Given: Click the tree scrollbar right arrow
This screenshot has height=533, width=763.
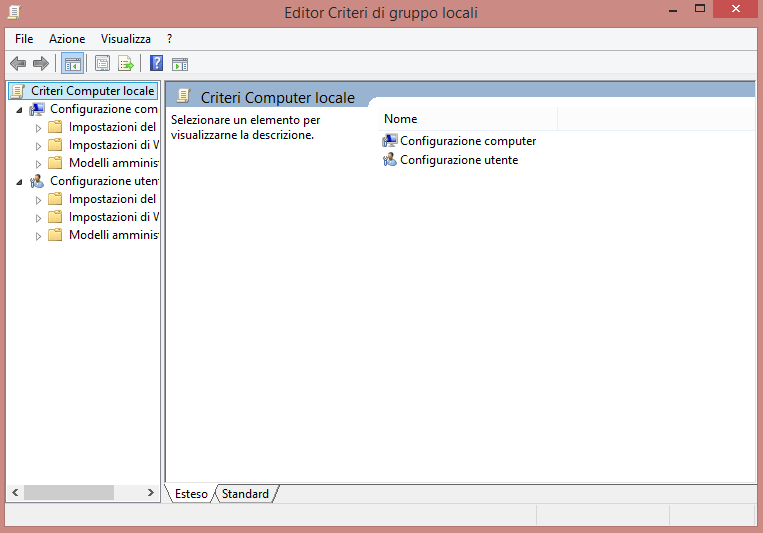Looking at the screenshot, I should pos(151,493).
